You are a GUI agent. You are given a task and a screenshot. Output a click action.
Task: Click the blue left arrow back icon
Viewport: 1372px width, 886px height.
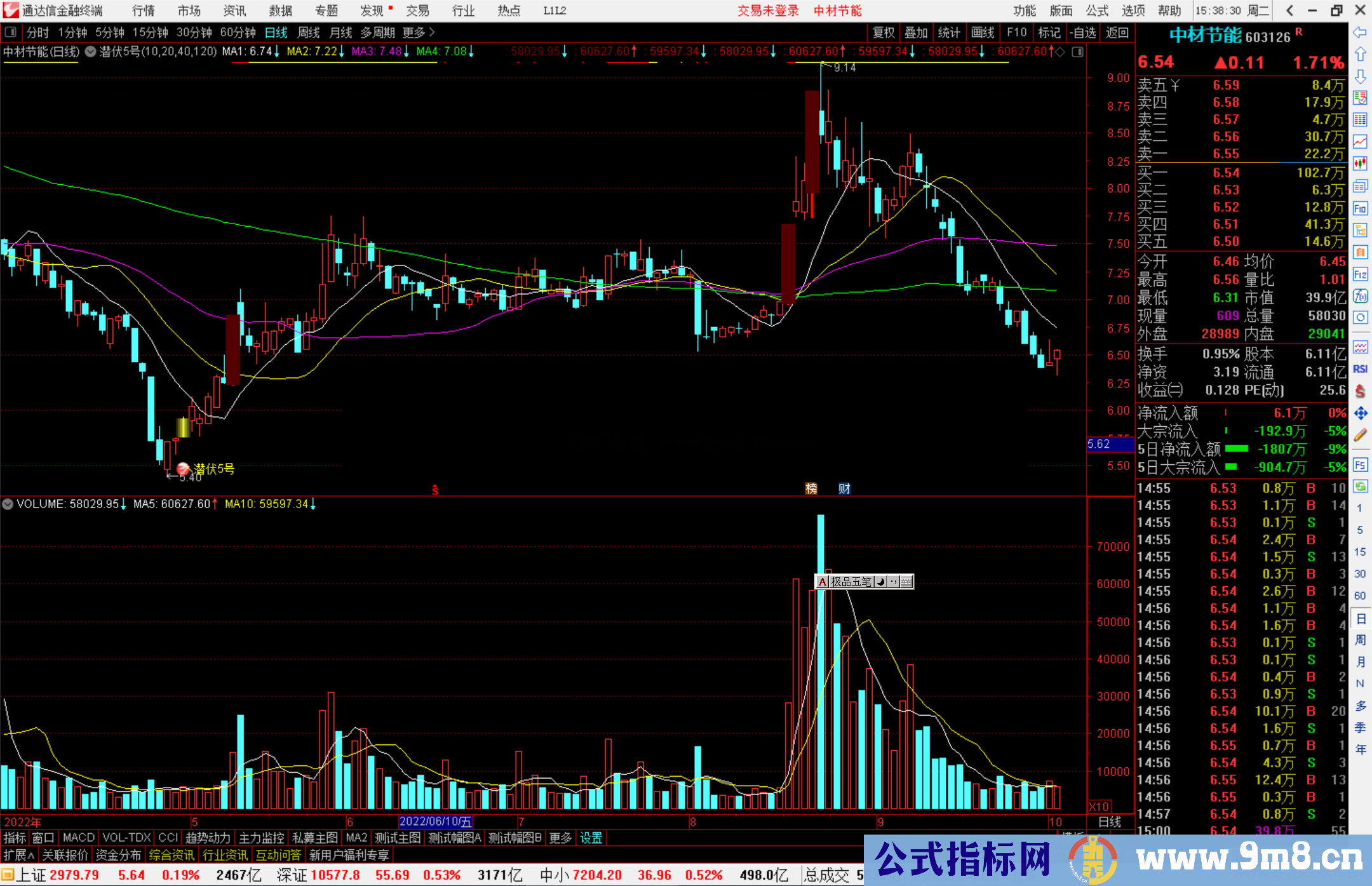coord(1360,32)
